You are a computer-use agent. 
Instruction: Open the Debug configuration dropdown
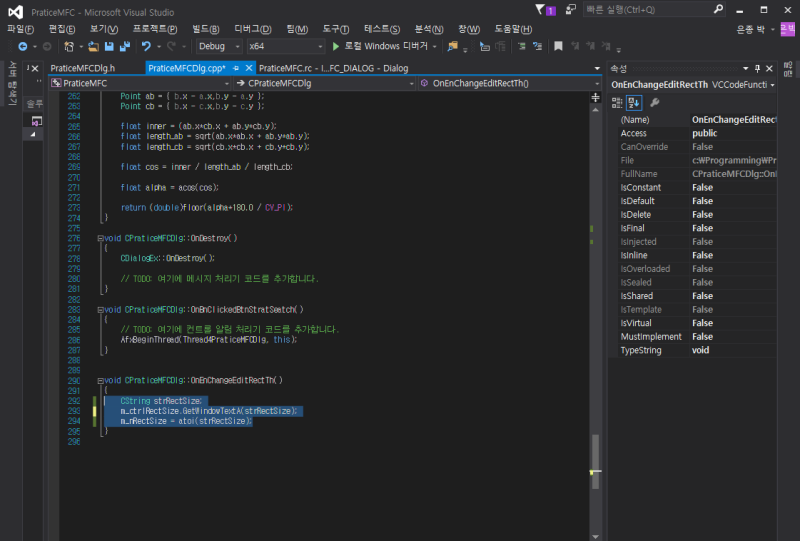point(219,46)
